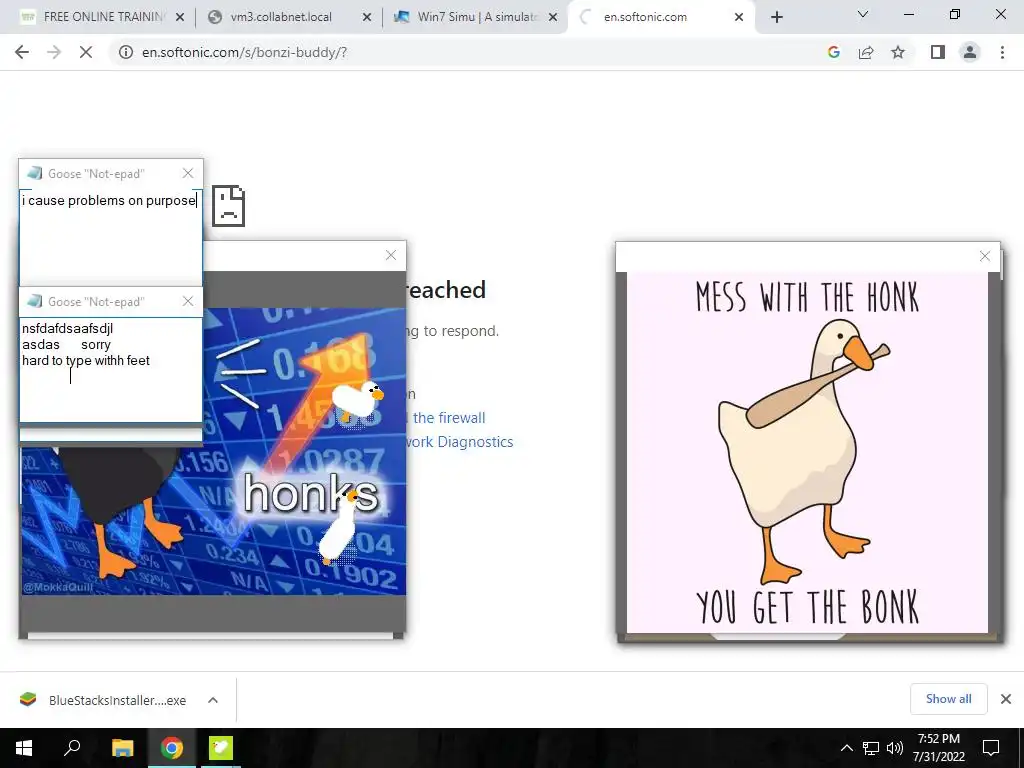Minimize the Chrome window
The image size is (1024, 768).
point(908,14)
